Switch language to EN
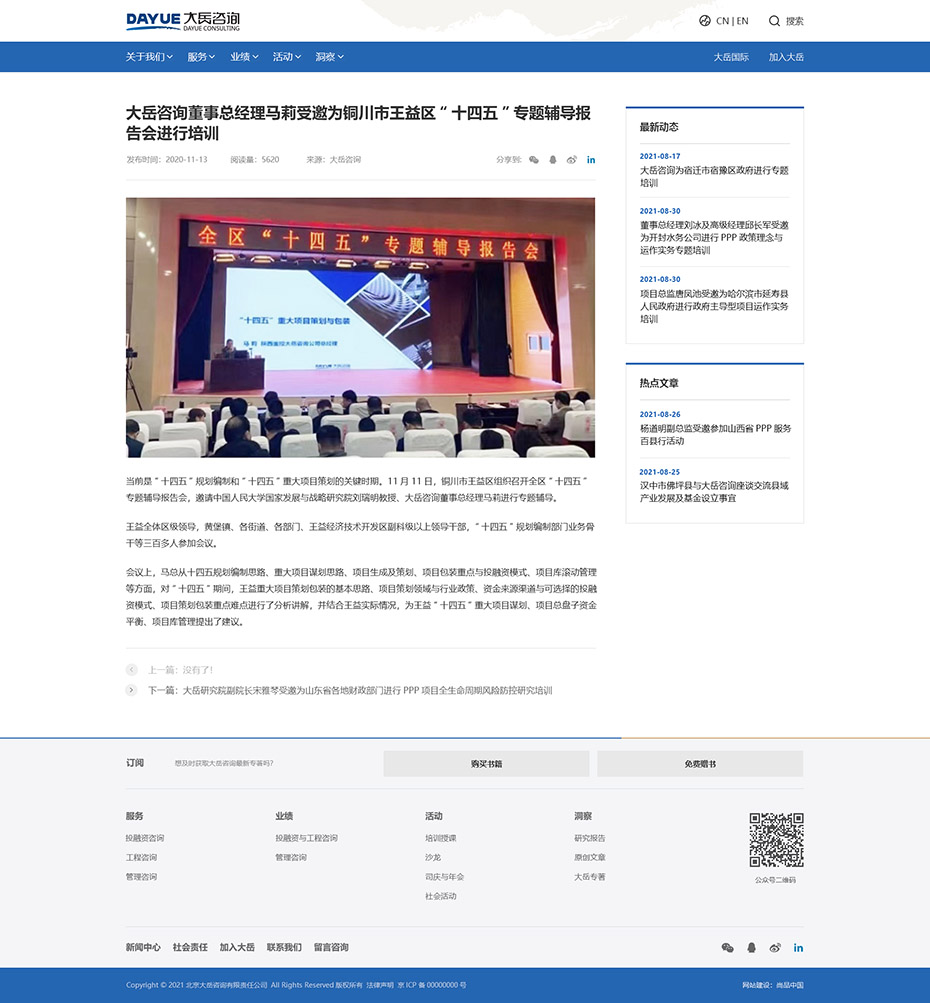This screenshot has width=930, height=1003. click(743, 21)
